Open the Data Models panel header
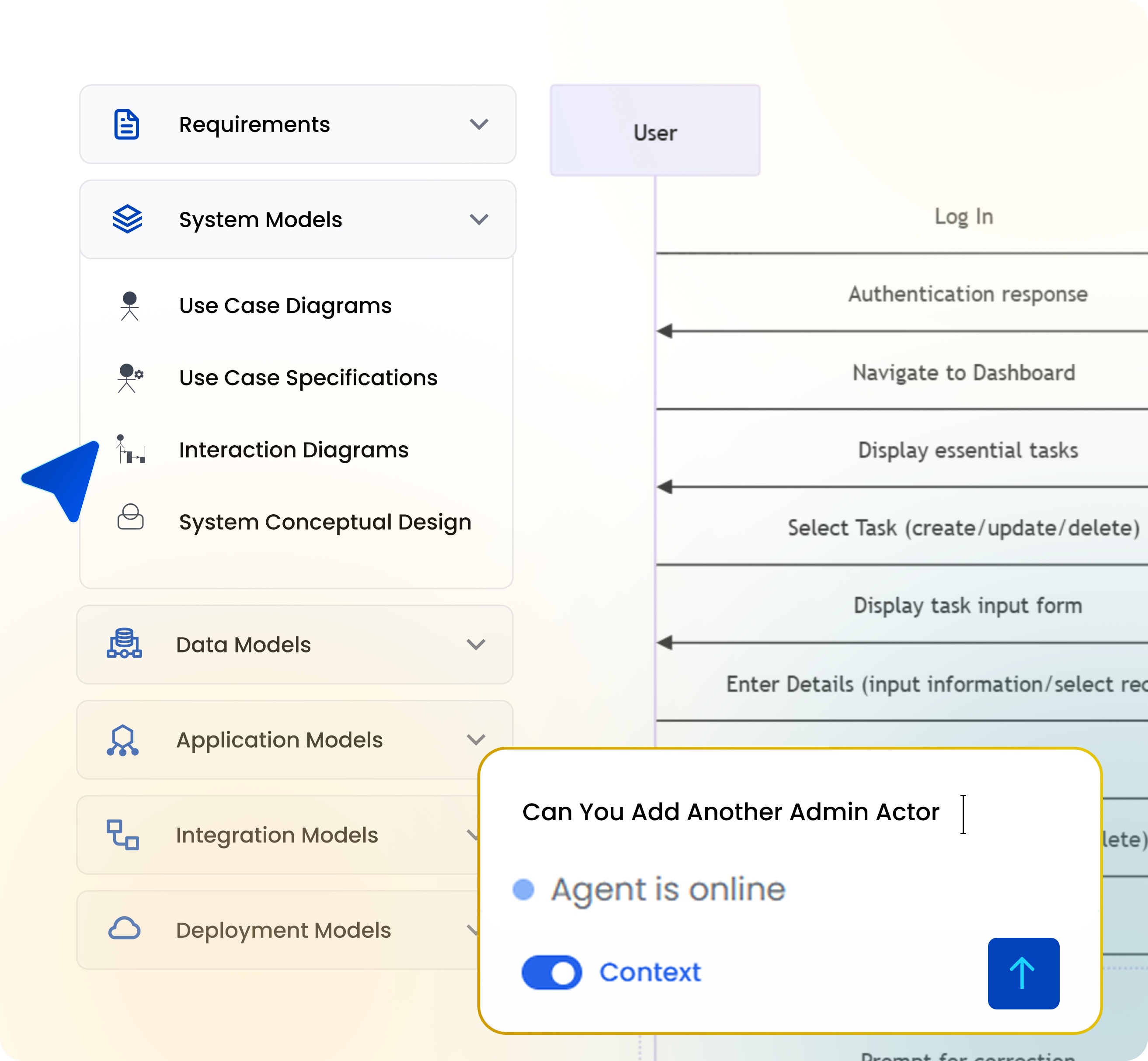Viewport: 1148px width, 1061px height. (x=295, y=644)
